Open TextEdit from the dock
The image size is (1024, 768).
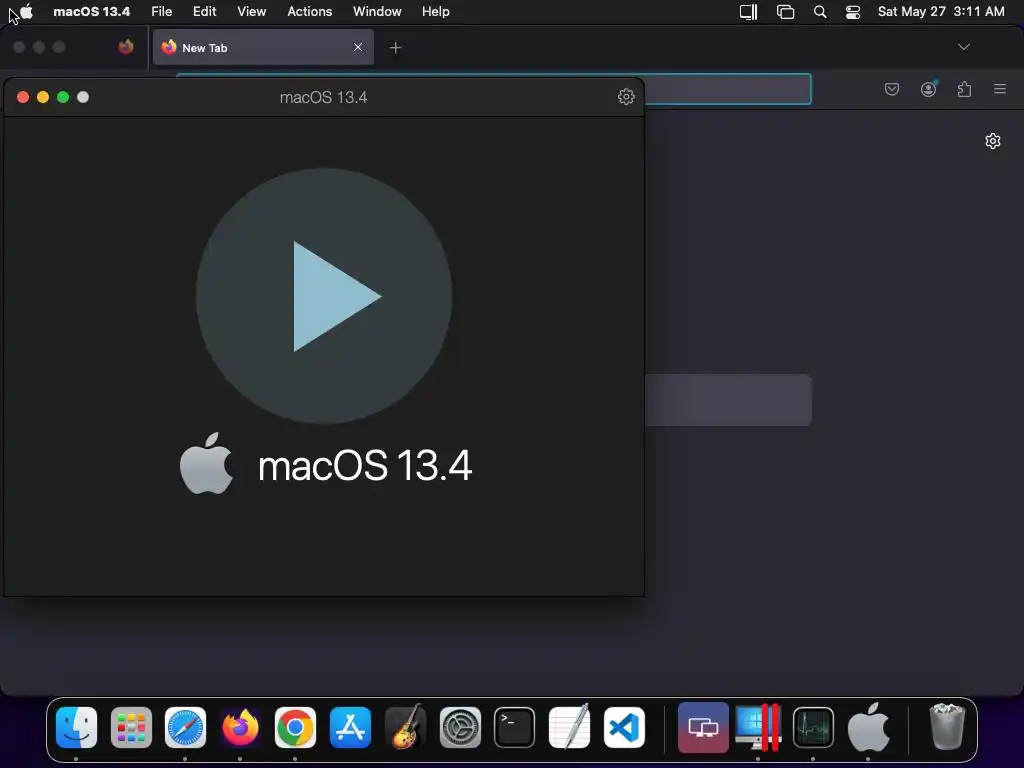coord(569,726)
